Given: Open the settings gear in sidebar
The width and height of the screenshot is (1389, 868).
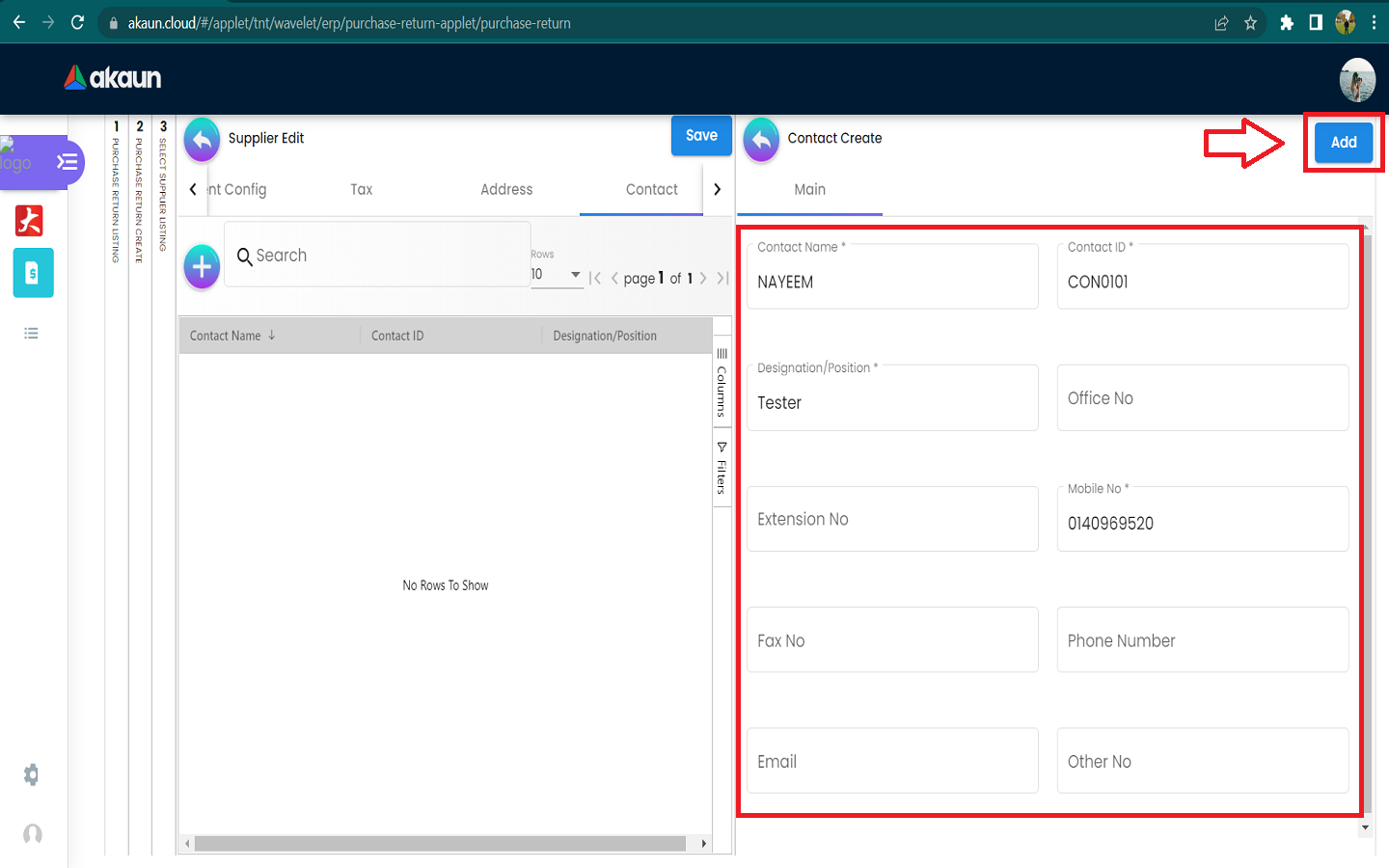Looking at the screenshot, I should 32,774.
